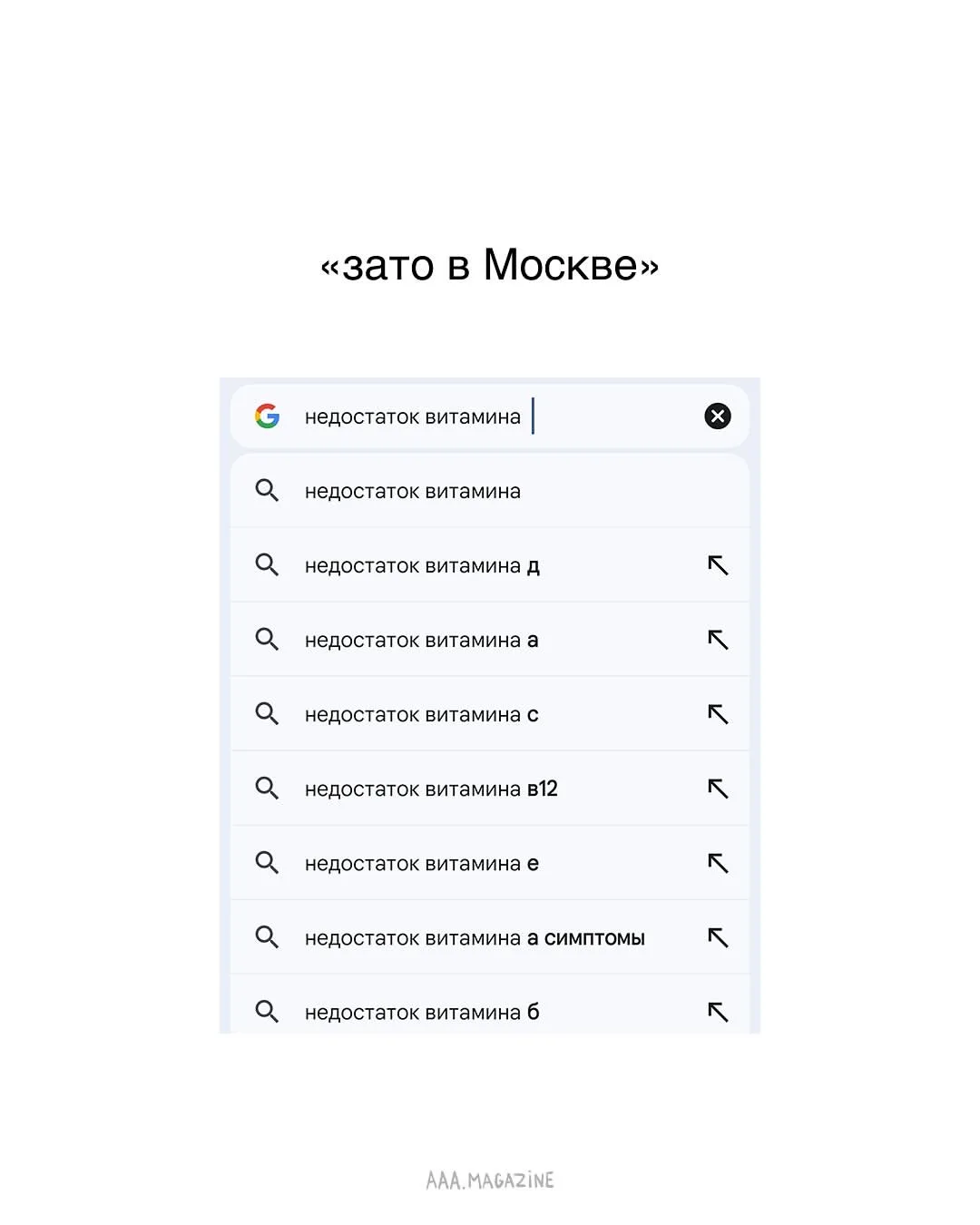Viewport: 980px width, 1225px height.
Task: Tap the "недостаток витамина с" suggestion text
Action: coord(422,715)
